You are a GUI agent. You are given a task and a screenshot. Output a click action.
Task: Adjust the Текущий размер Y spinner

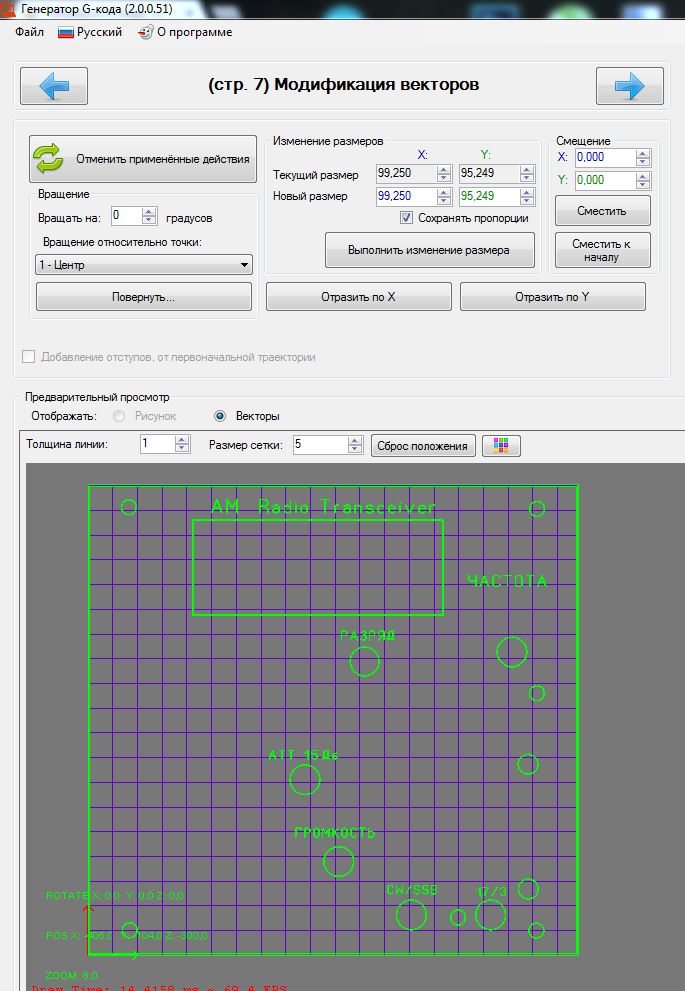(527, 173)
